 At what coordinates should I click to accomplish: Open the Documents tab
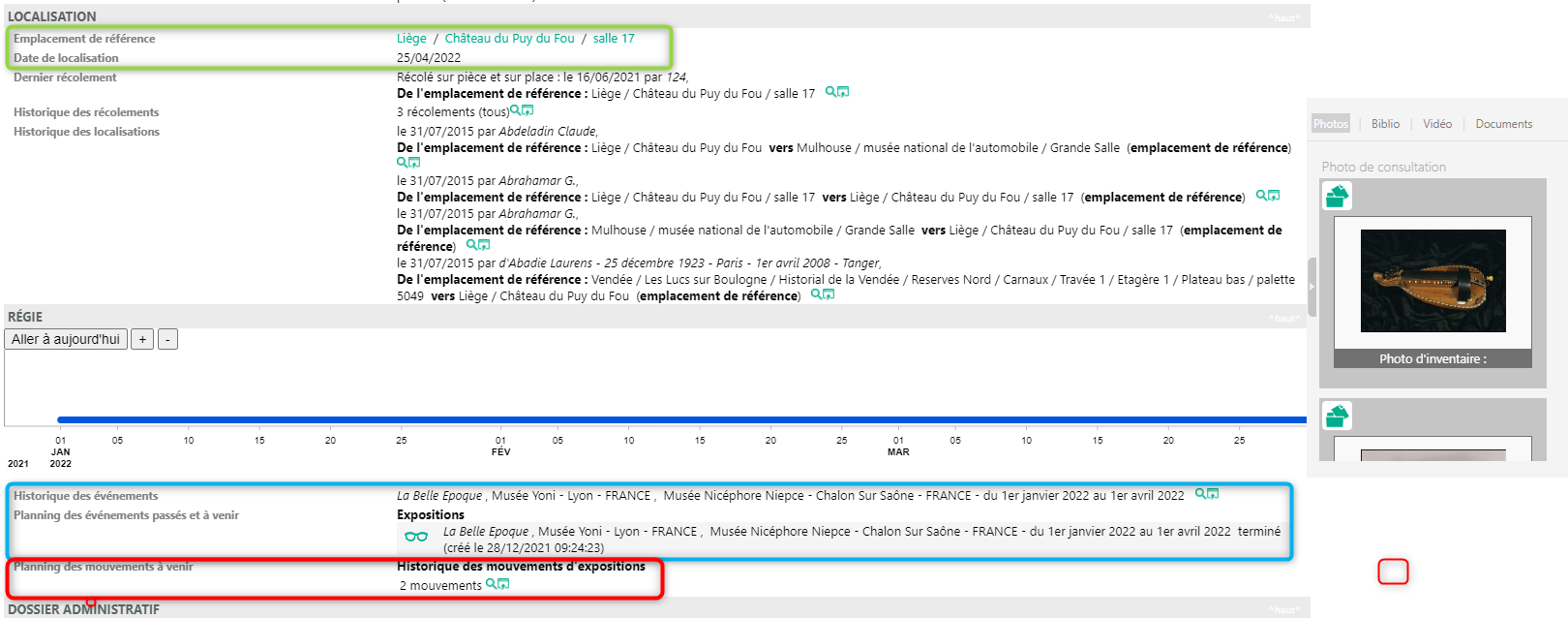click(1503, 124)
